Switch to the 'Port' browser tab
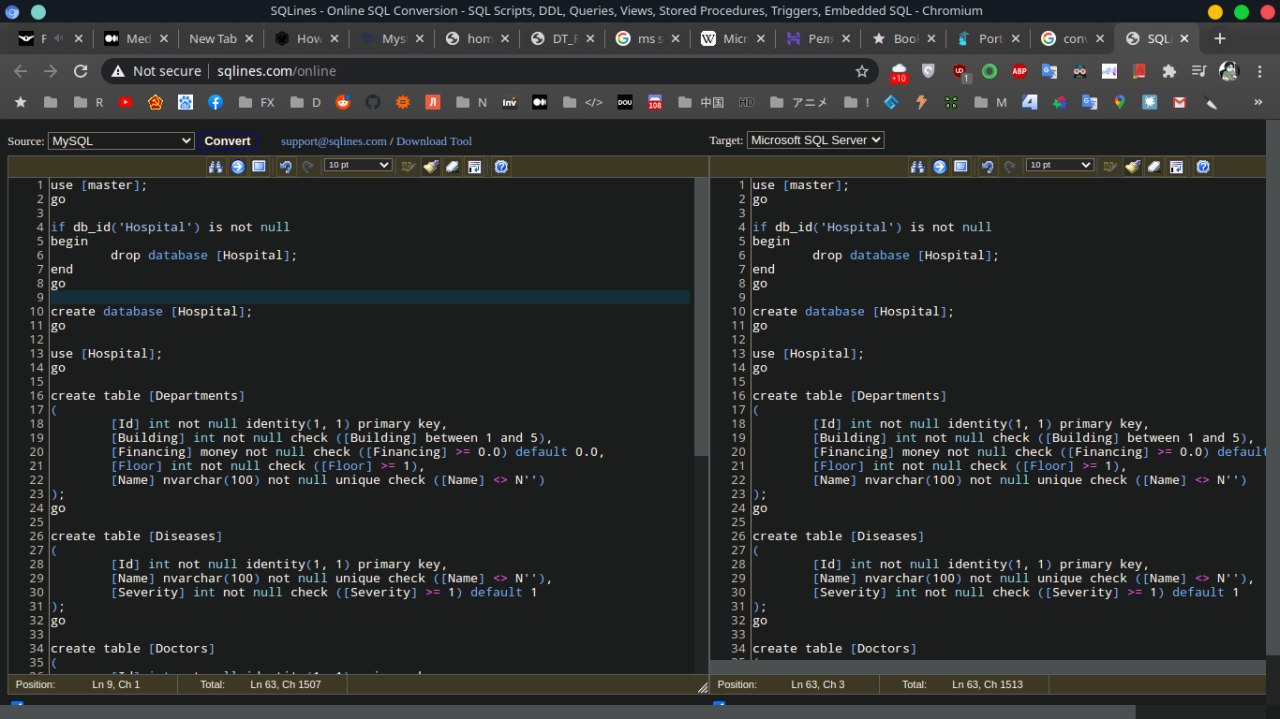Image resolution: width=1280 pixels, height=719 pixels. pos(988,39)
